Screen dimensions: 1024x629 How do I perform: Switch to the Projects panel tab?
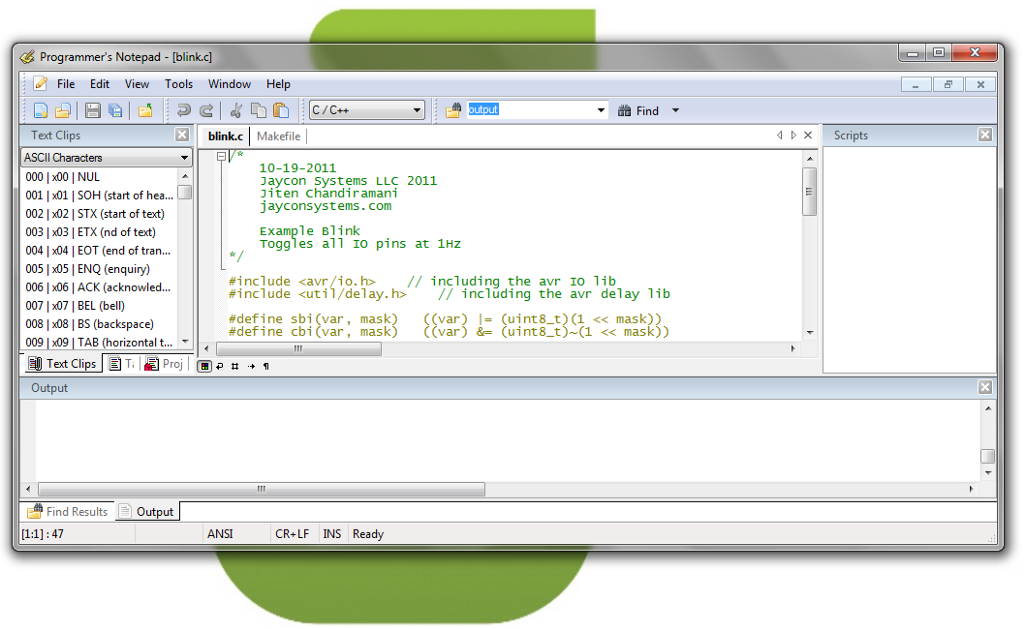[164, 364]
